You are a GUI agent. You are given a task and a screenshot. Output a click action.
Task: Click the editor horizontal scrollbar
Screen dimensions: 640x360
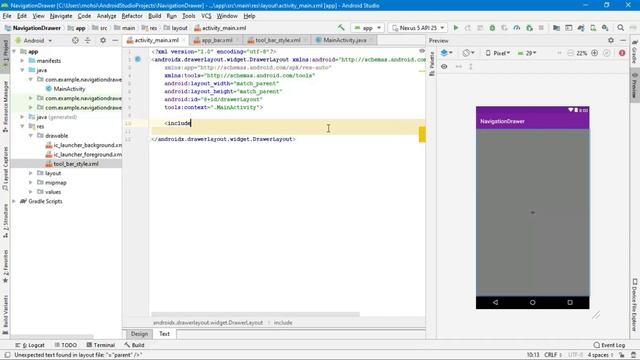(x=256, y=314)
